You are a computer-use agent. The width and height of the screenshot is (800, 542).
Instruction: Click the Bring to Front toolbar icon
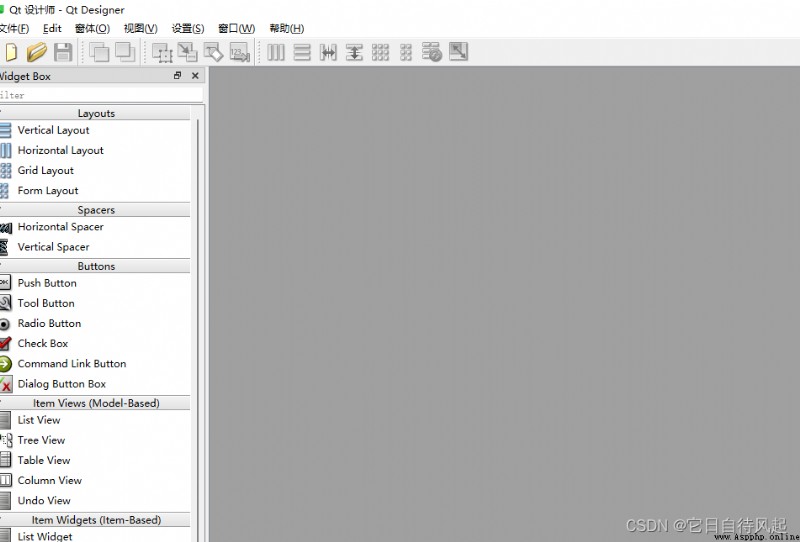125,52
